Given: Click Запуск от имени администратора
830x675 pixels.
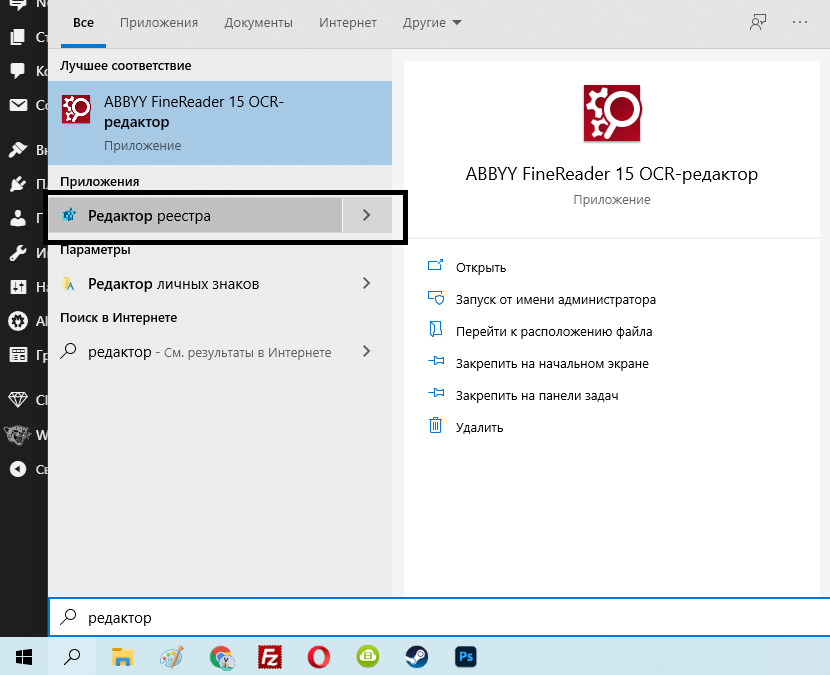Looking at the screenshot, I should [x=555, y=299].
